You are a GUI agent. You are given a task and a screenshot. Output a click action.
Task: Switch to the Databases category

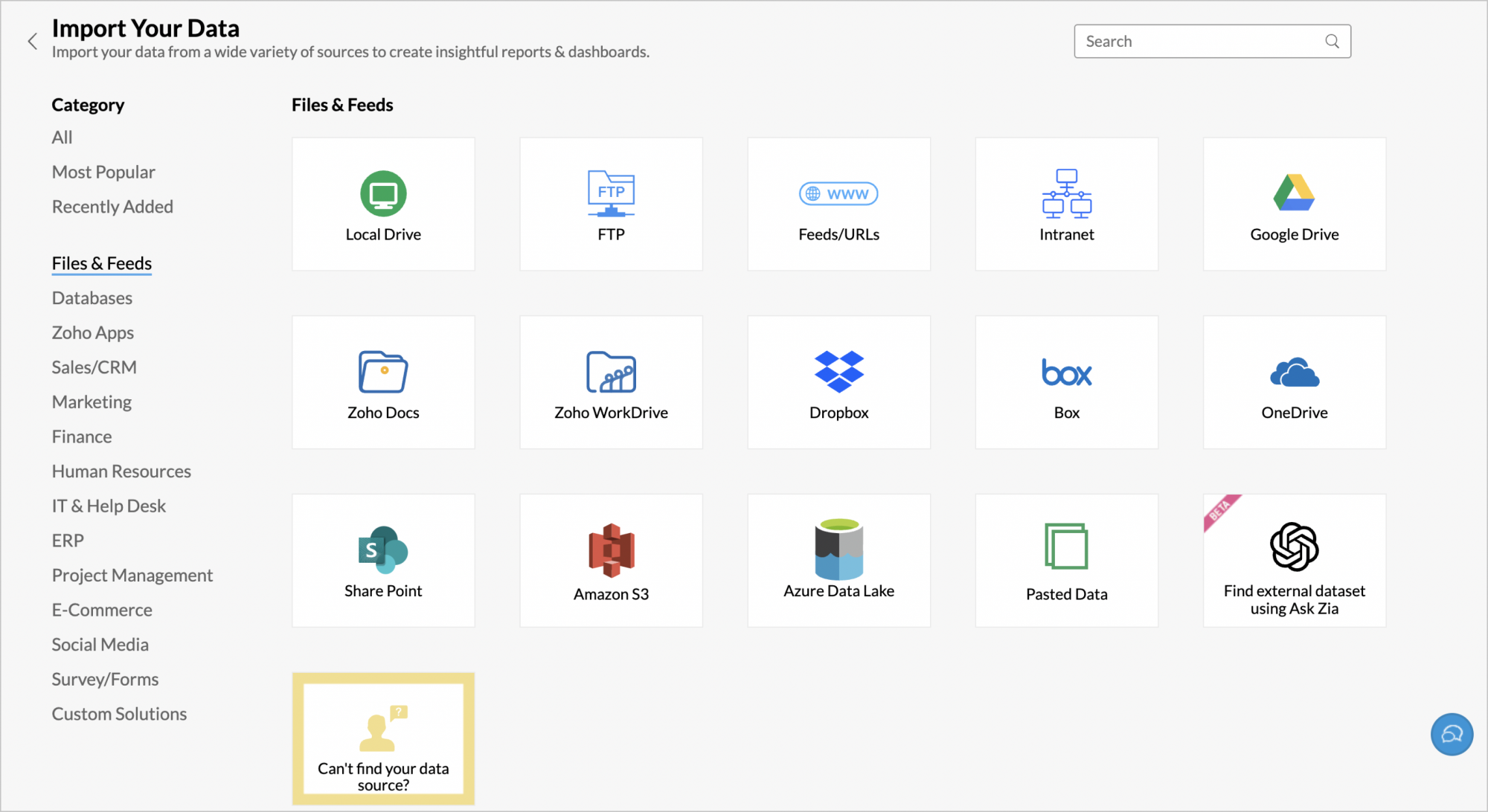(x=92, y=298)
